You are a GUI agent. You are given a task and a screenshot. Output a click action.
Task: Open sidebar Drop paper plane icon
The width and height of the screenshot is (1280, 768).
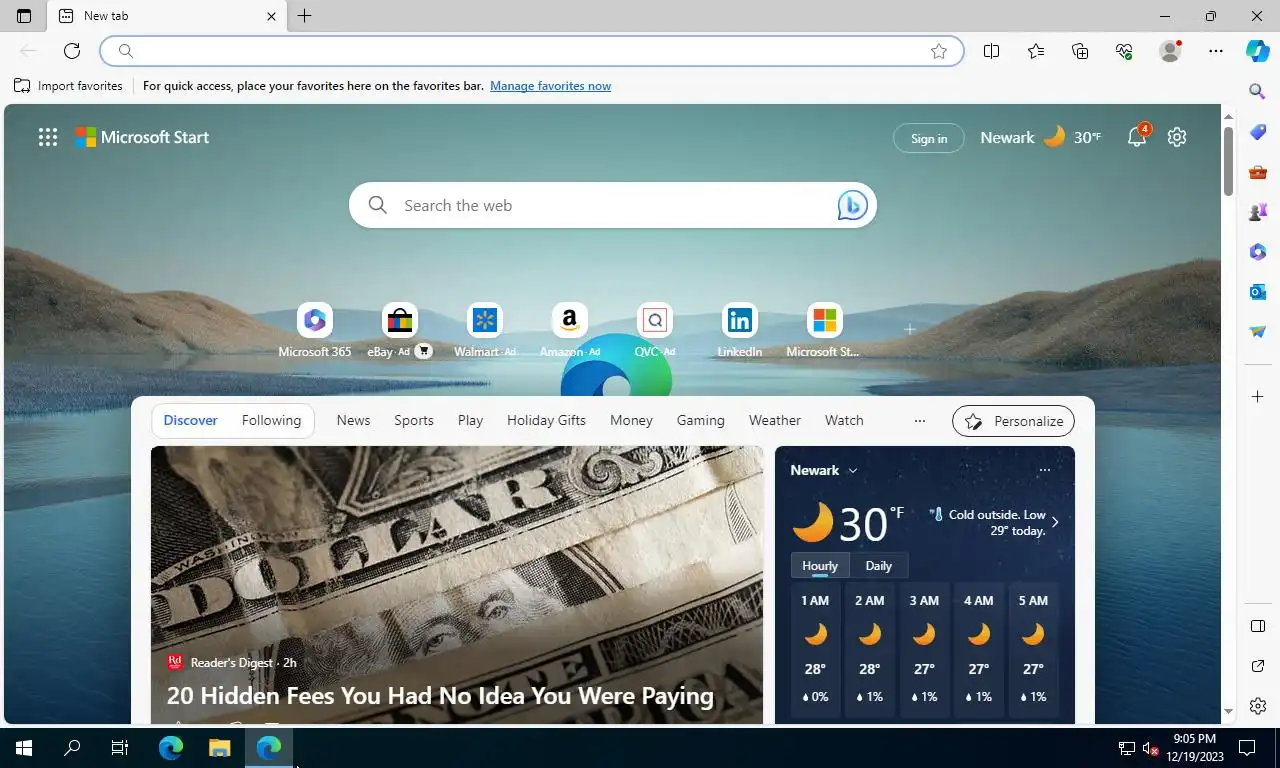click(x=1258, y=332)
